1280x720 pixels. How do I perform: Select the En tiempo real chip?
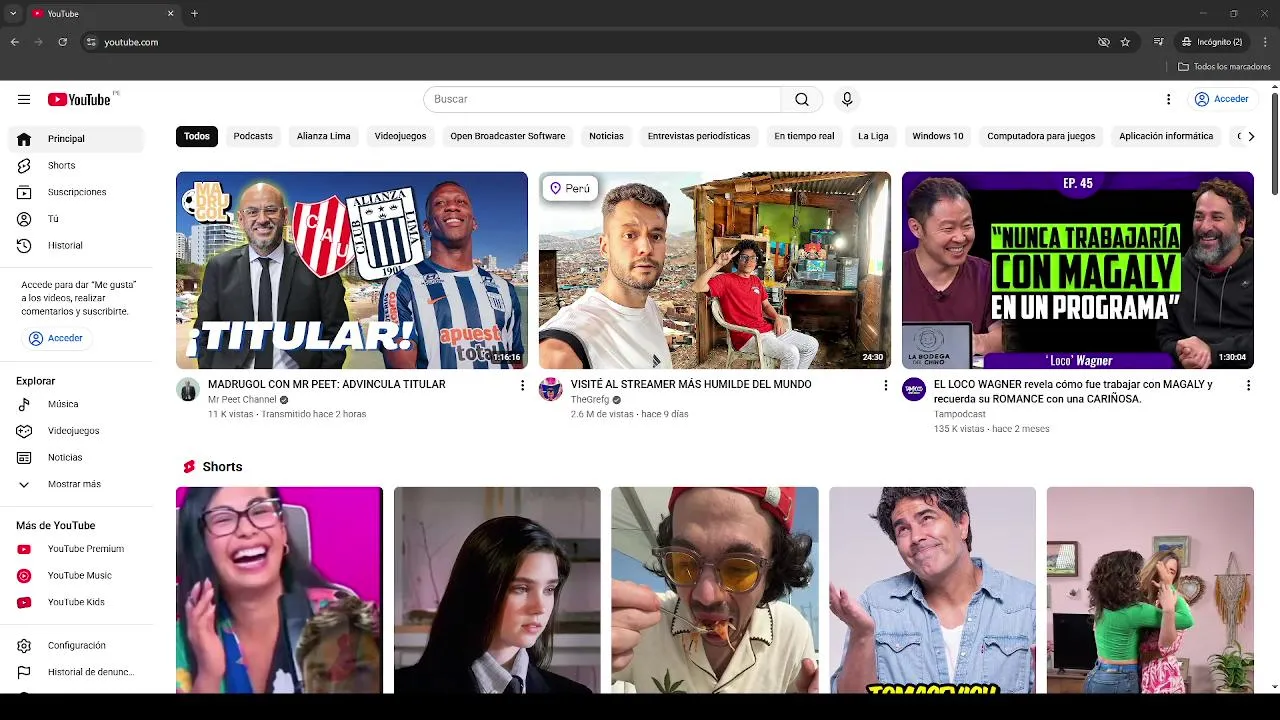(x=804, y=136)
